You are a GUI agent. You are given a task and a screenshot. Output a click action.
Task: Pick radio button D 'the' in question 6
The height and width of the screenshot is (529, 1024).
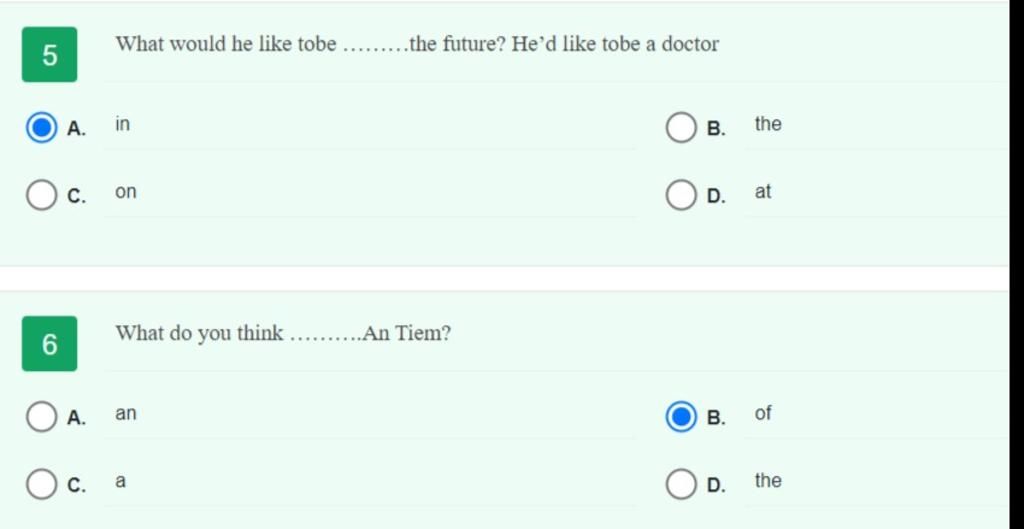(x=681, y=485)
